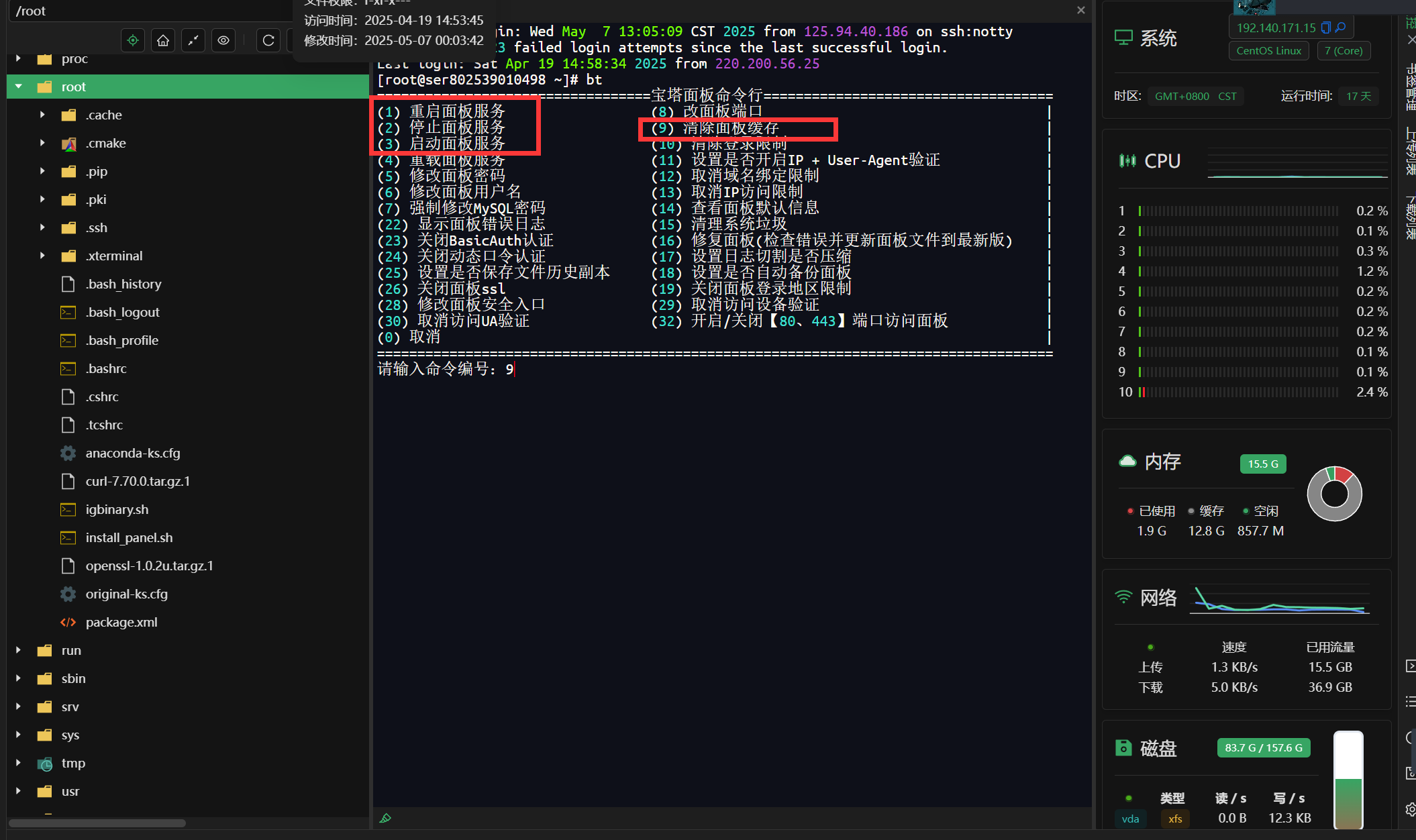Viewport: 1416px width, 840px height.
Task: Collapse the root folder in the tree
Action: click(18, 87)
